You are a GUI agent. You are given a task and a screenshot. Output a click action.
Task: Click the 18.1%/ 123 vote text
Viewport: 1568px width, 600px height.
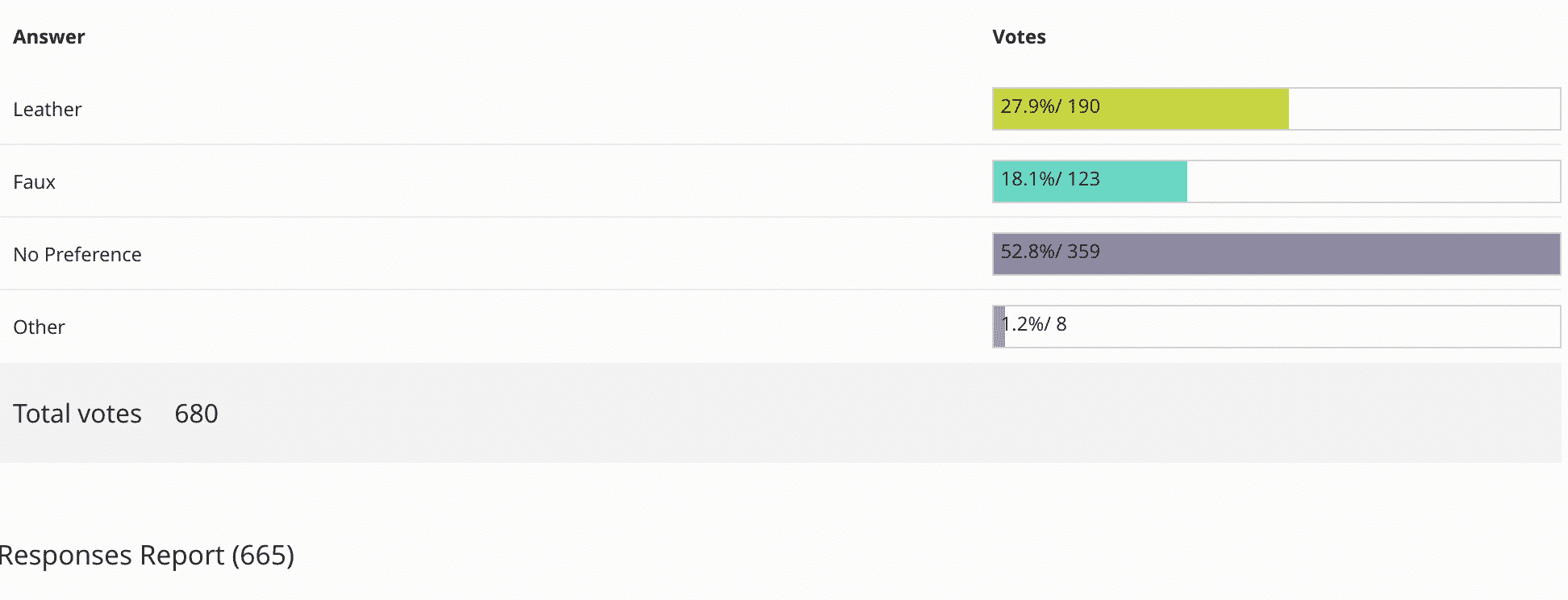pyautogui.click(x=1050, y=179)
